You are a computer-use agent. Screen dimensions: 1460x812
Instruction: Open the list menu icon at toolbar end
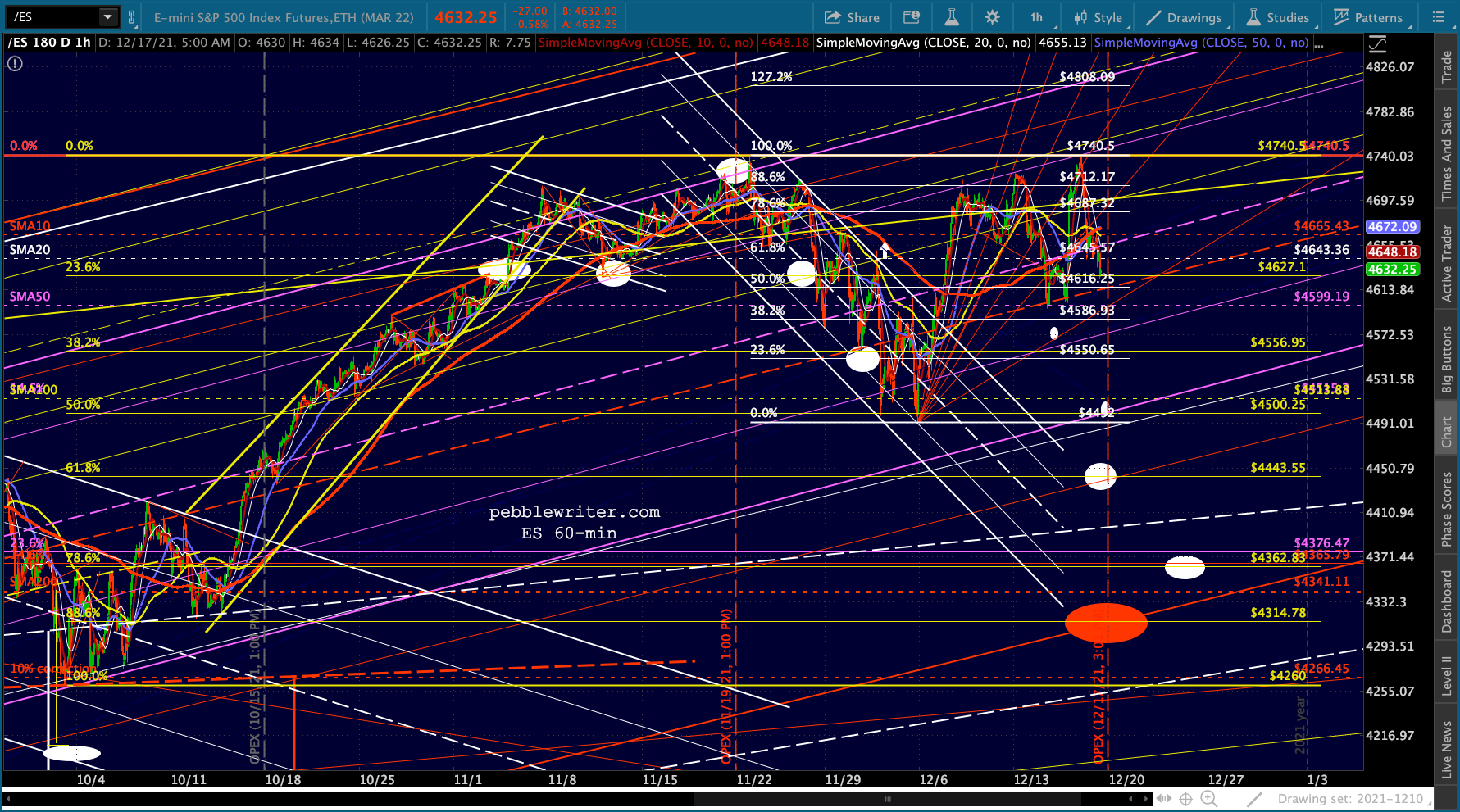[x=1438, y=17]
